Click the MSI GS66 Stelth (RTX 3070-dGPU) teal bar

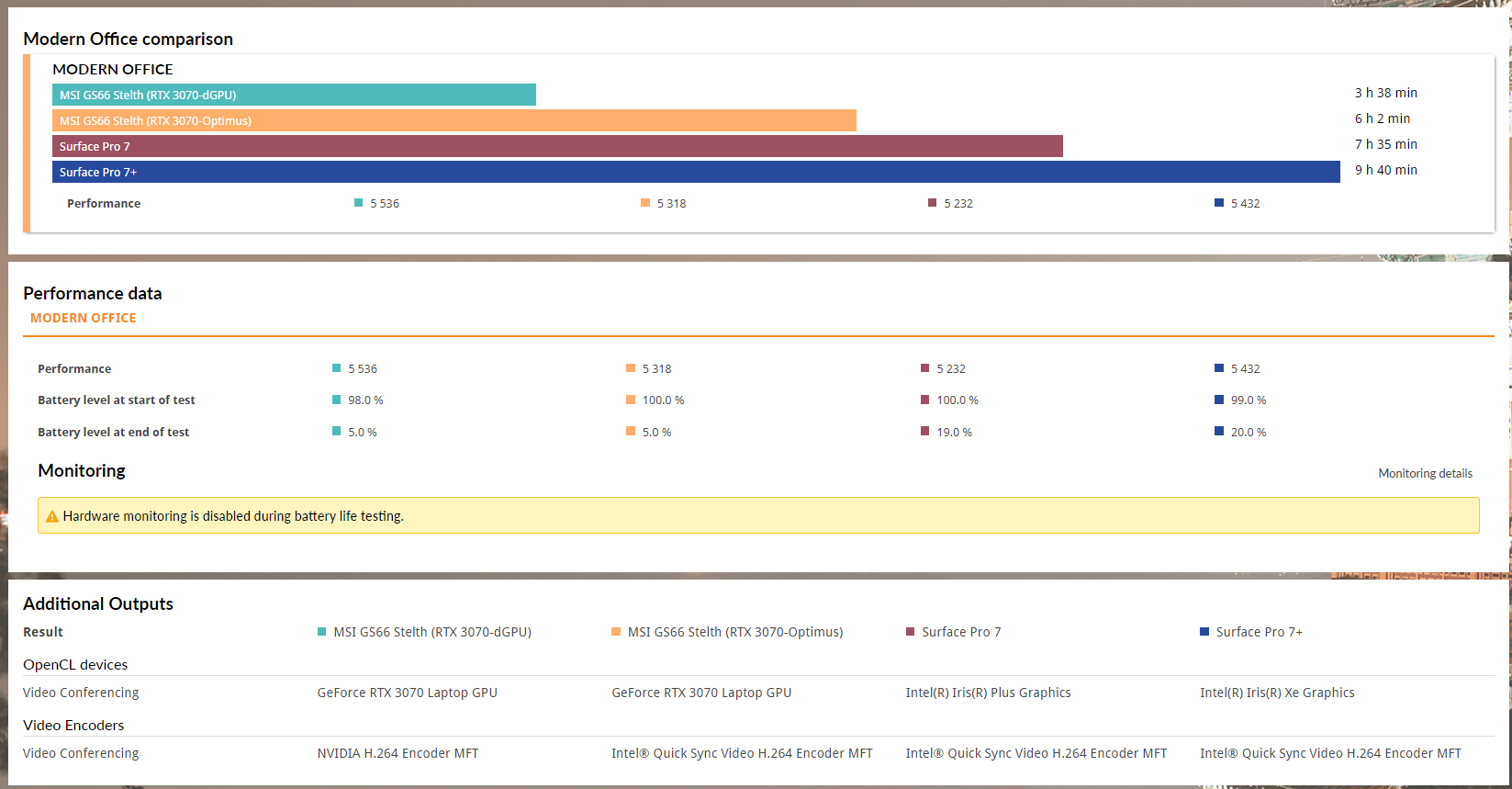[294, 95]
